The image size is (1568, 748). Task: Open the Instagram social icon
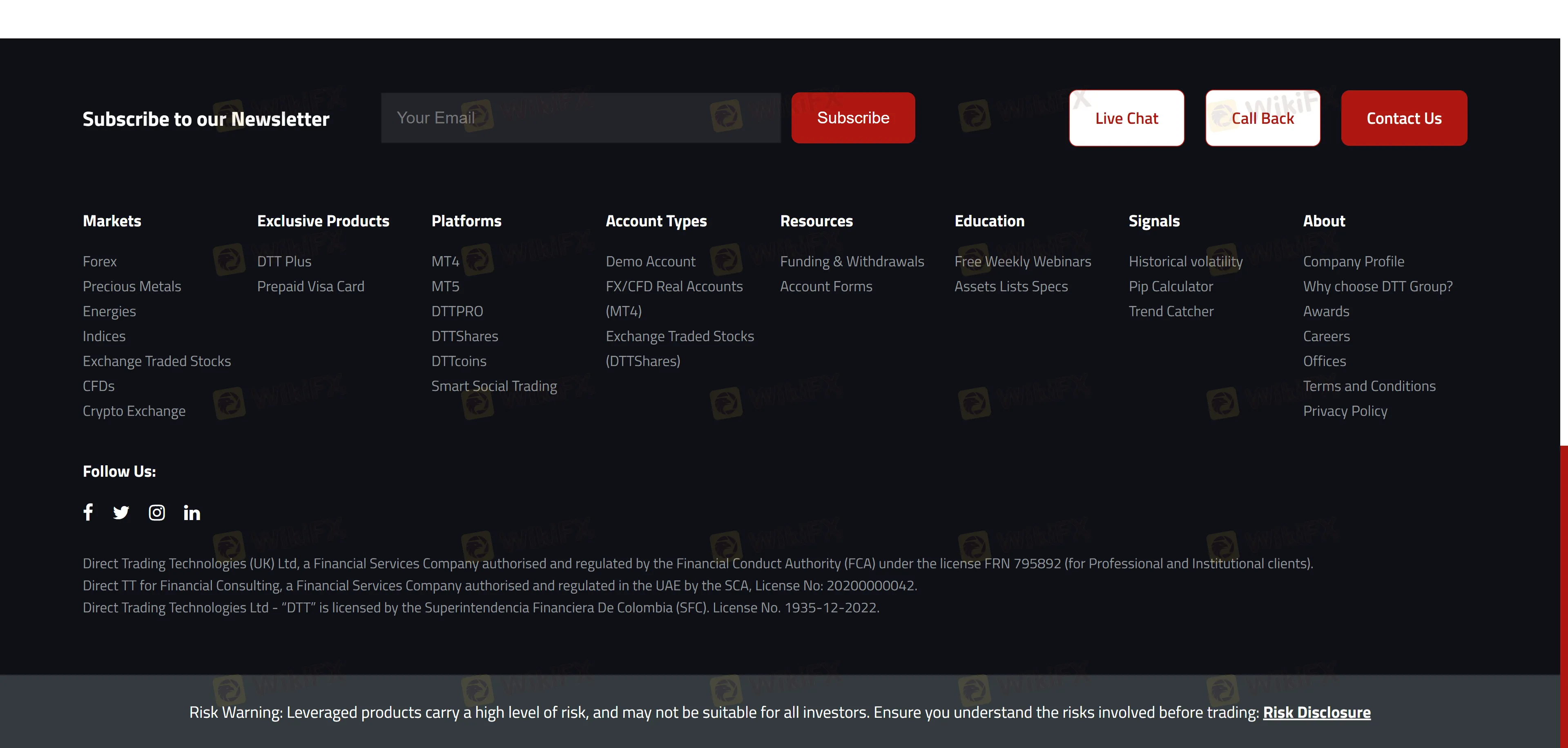click(x=156, y=513)
